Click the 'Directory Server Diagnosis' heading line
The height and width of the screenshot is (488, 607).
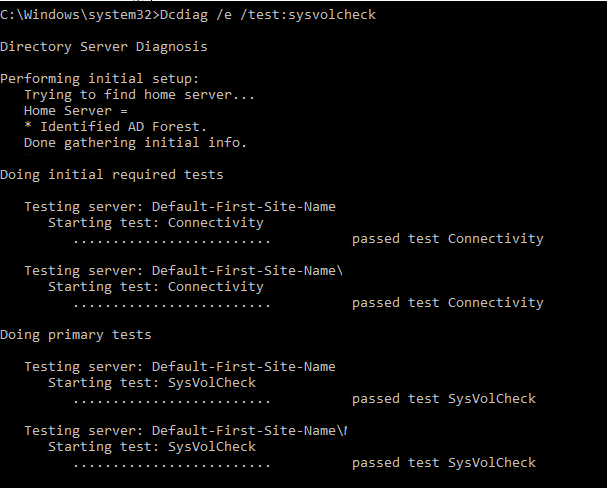(104, 47)
